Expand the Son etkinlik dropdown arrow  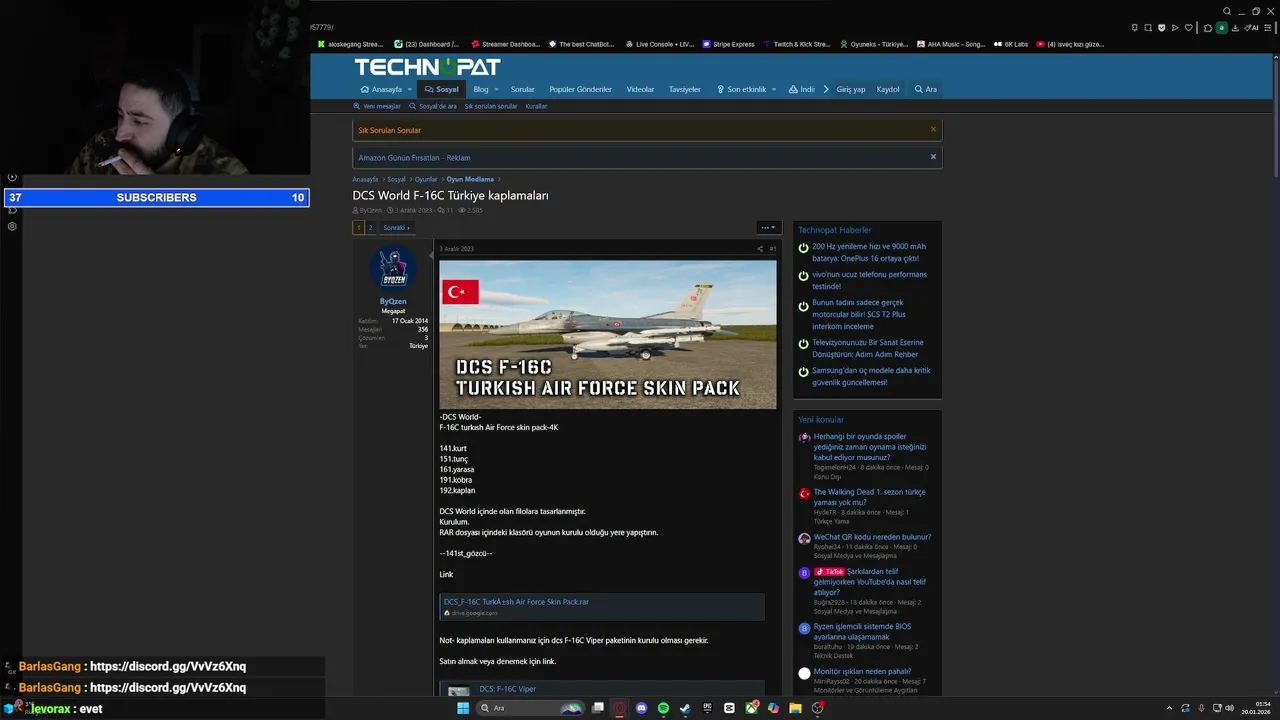775,89
